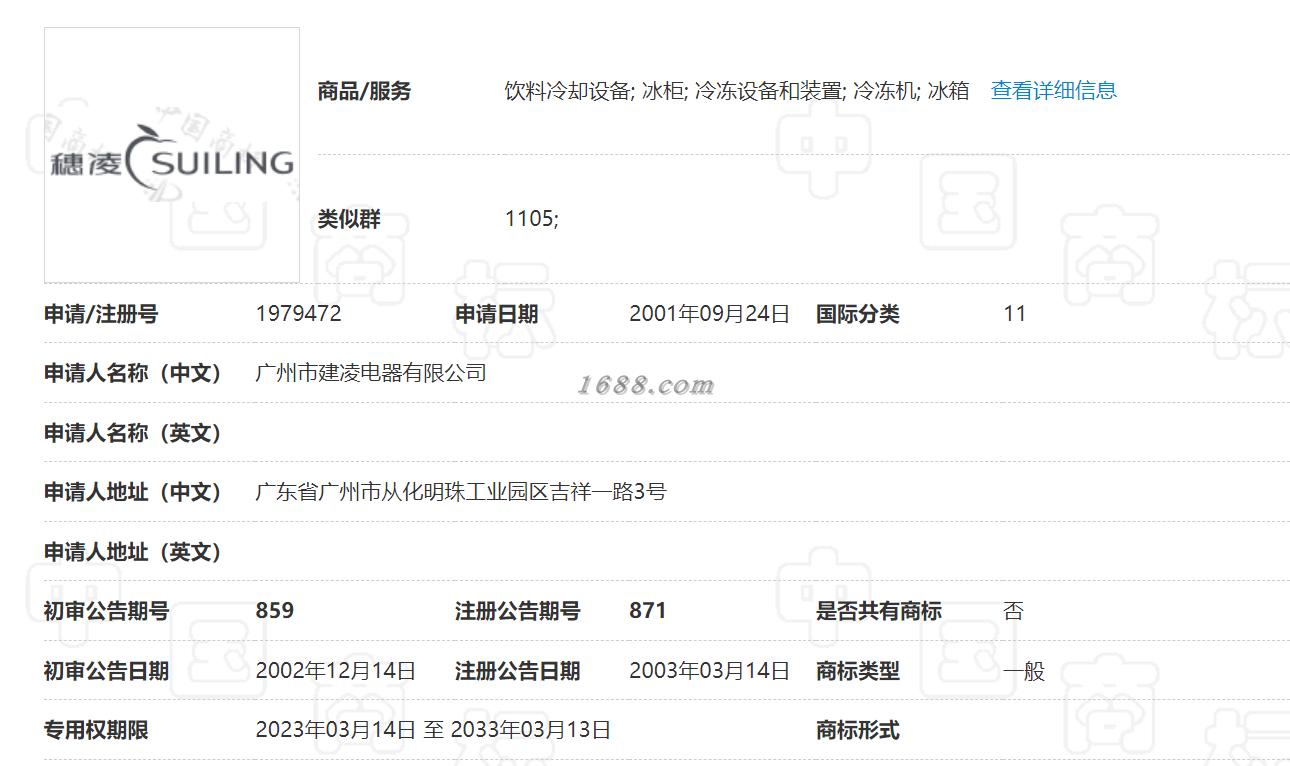Click the 申请日期 label
The image size is (1290, 766).
click(497, 314)
